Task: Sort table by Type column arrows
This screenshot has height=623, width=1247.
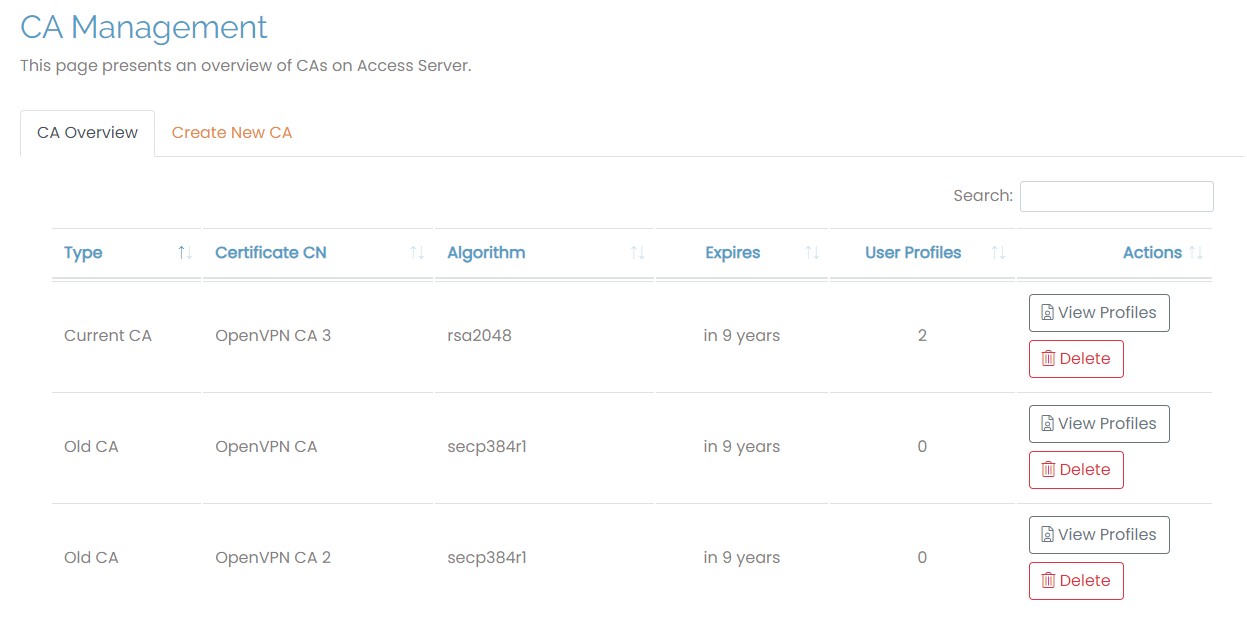Action: (x=185, y=253)
